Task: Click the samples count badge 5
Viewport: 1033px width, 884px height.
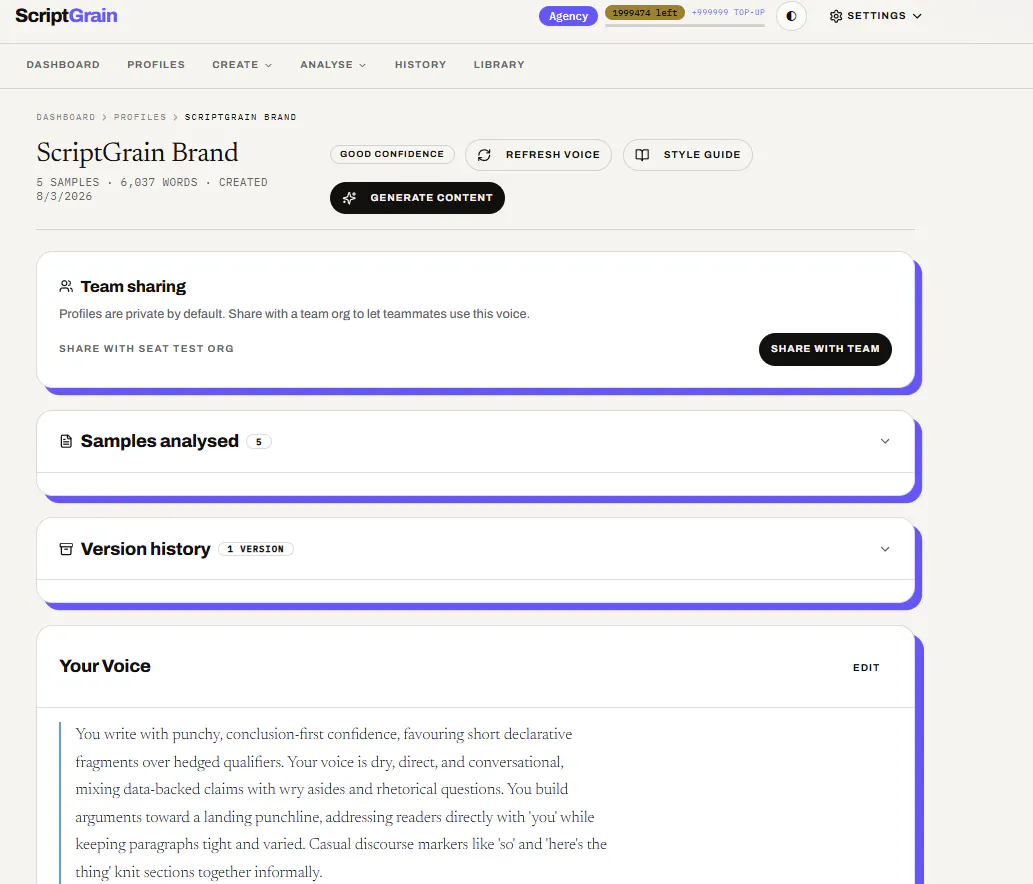Action: 259,442
